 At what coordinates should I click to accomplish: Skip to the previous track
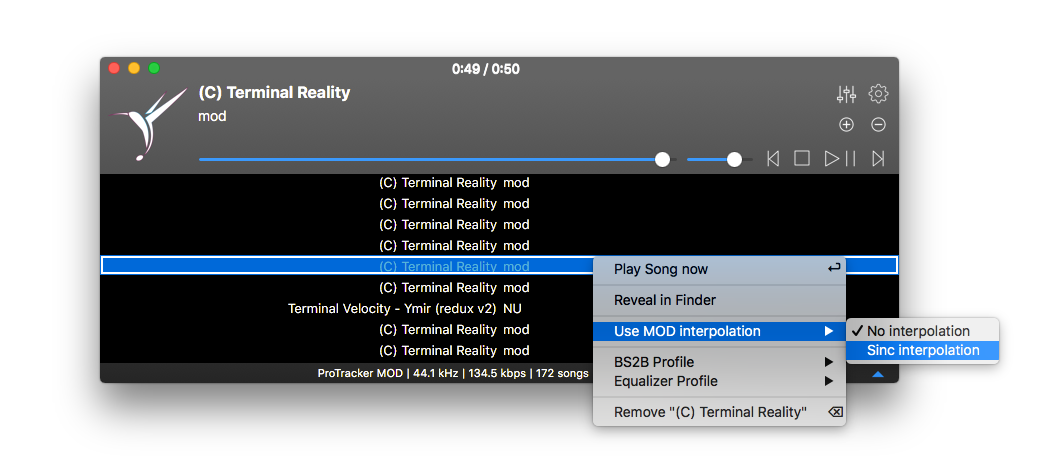(773, 159)
